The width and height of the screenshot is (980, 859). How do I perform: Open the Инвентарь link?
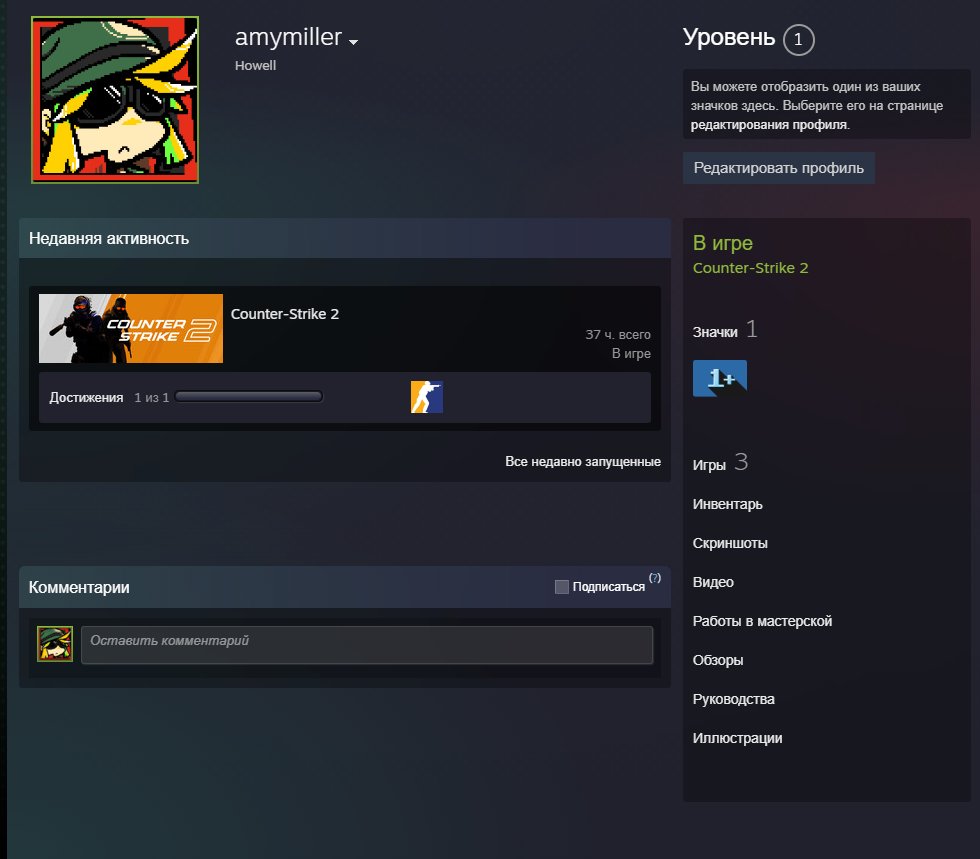pyautogui.click(x=728, y=504)
